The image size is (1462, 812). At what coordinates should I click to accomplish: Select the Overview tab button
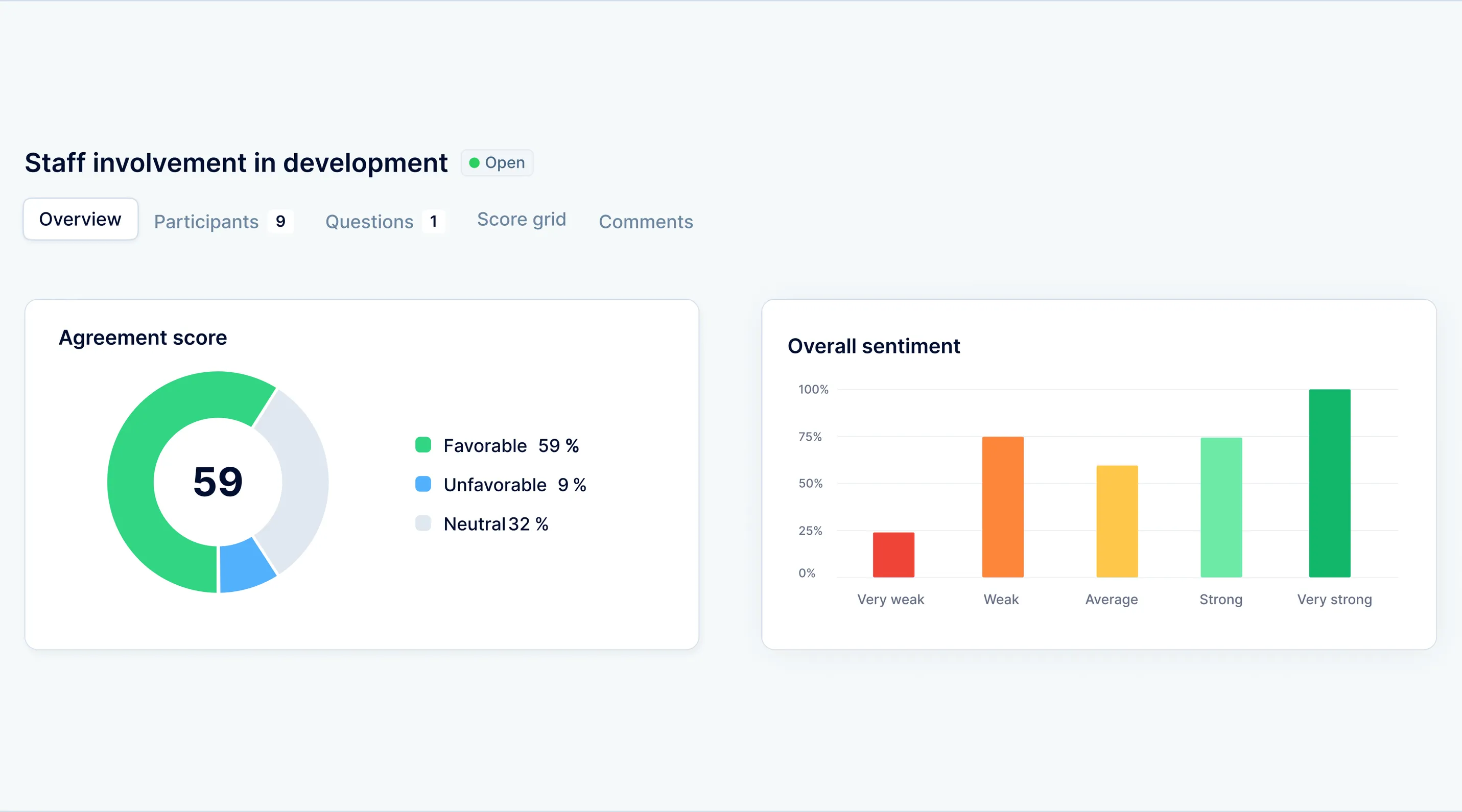tap(80, 219)
